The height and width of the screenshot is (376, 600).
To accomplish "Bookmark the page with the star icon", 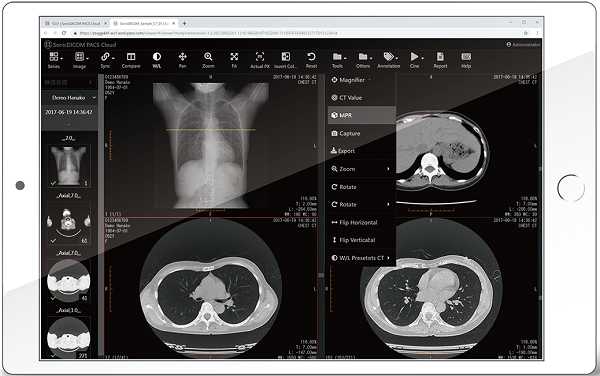I will click(526, 33).
